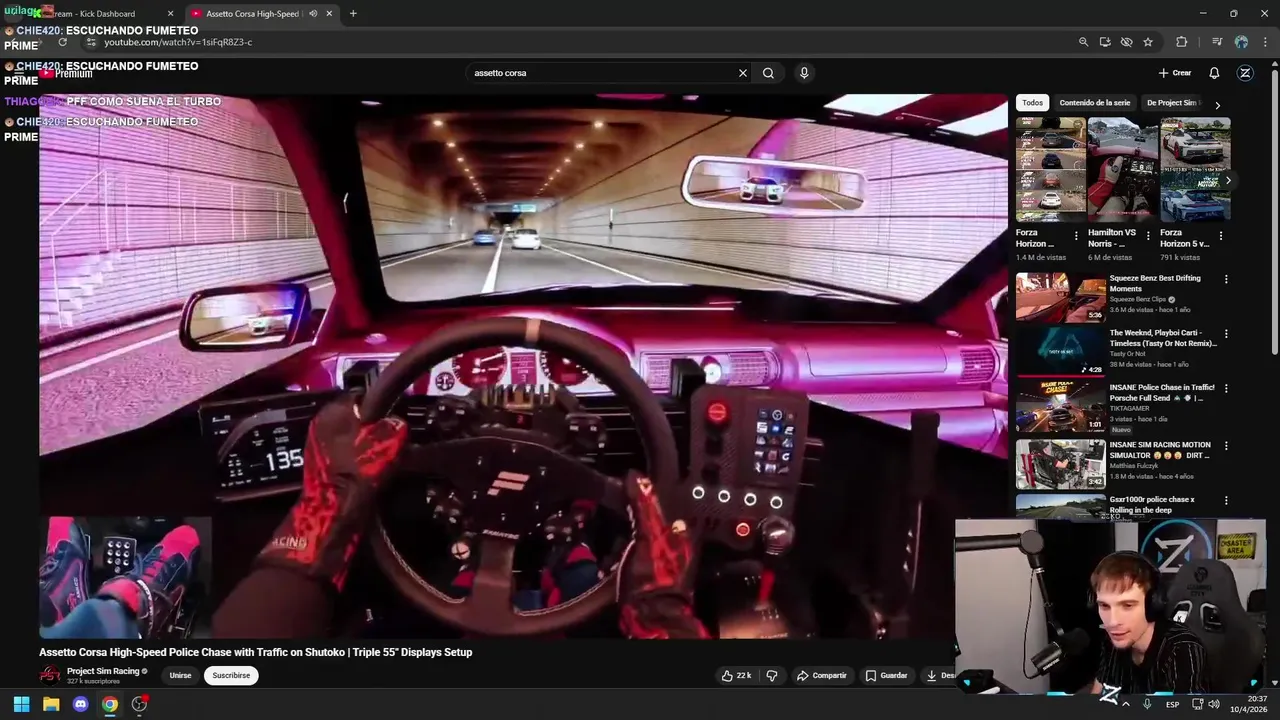Open The Weeknd Timeless remix video
Image resolution: width=1280 pixels, height=720 pixels.
pos(1061,351)
